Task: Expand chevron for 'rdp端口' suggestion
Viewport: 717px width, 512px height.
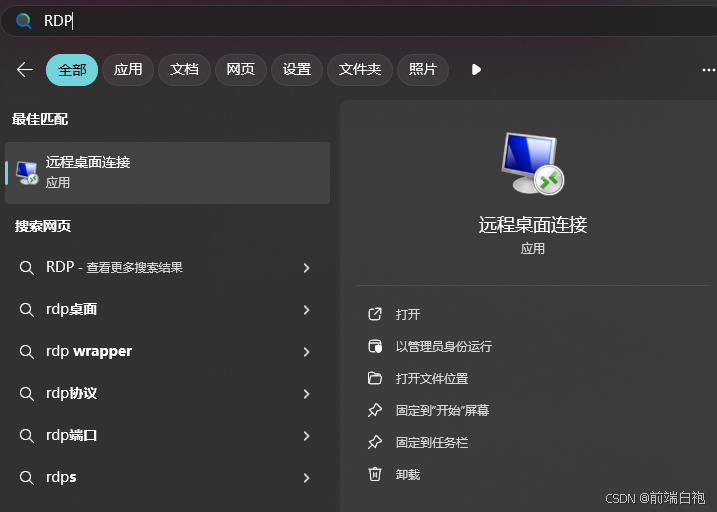Action: tap(306, 436)
